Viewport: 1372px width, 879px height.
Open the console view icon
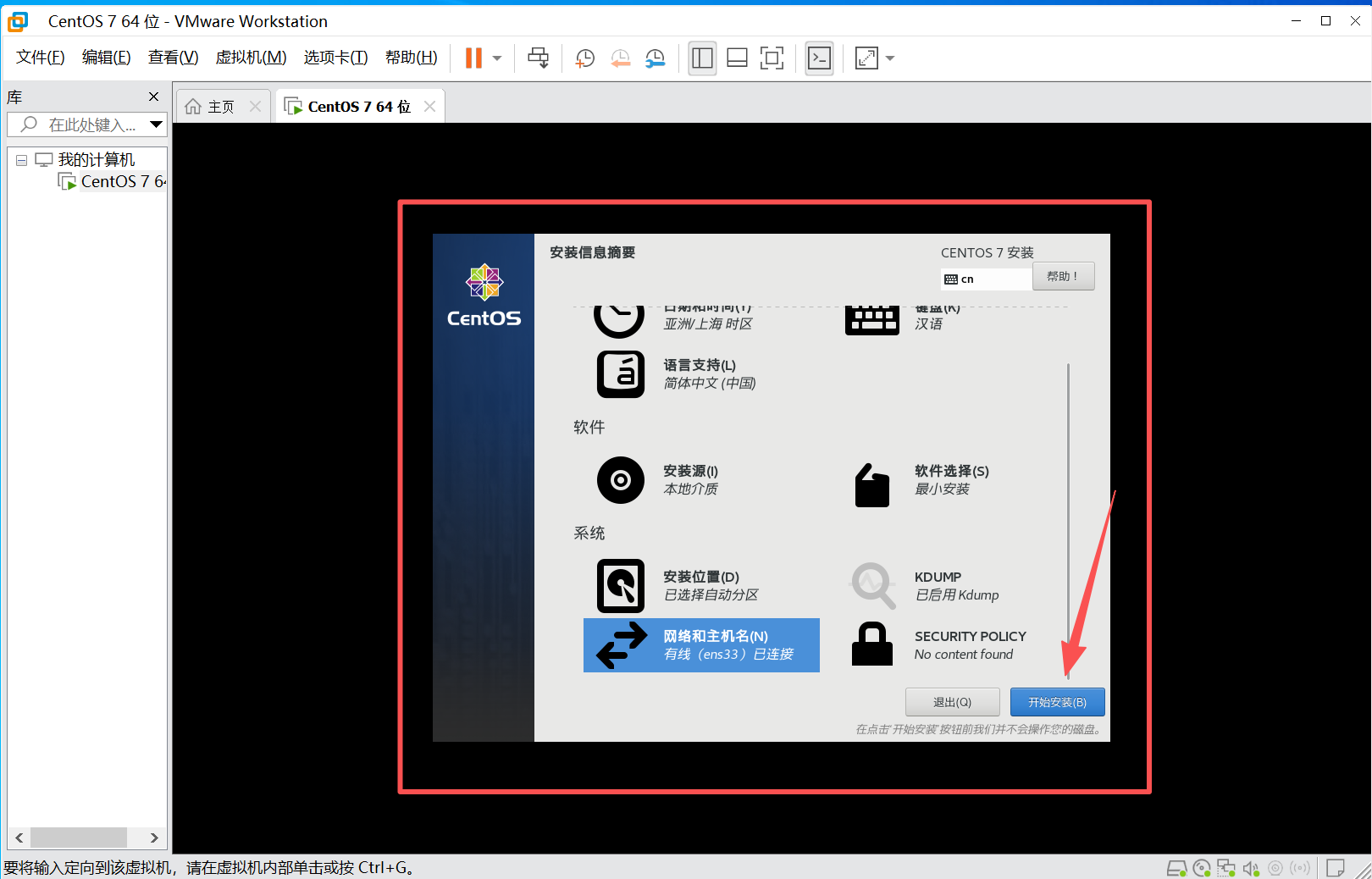pos(819,58)
